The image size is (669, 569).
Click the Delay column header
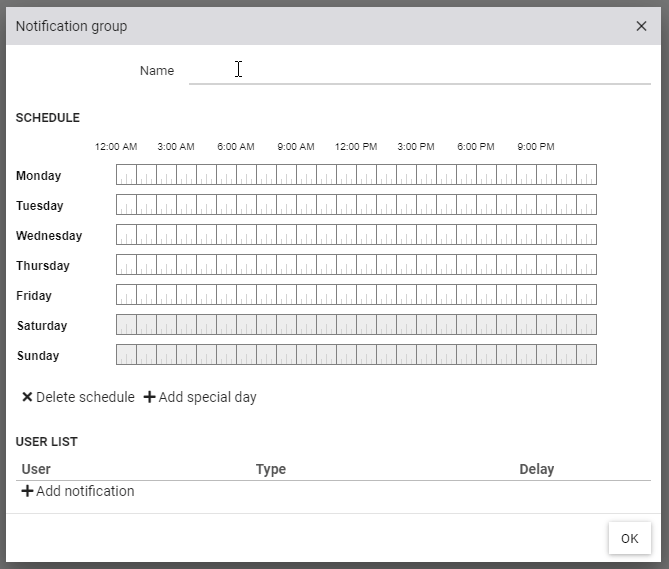537,469
